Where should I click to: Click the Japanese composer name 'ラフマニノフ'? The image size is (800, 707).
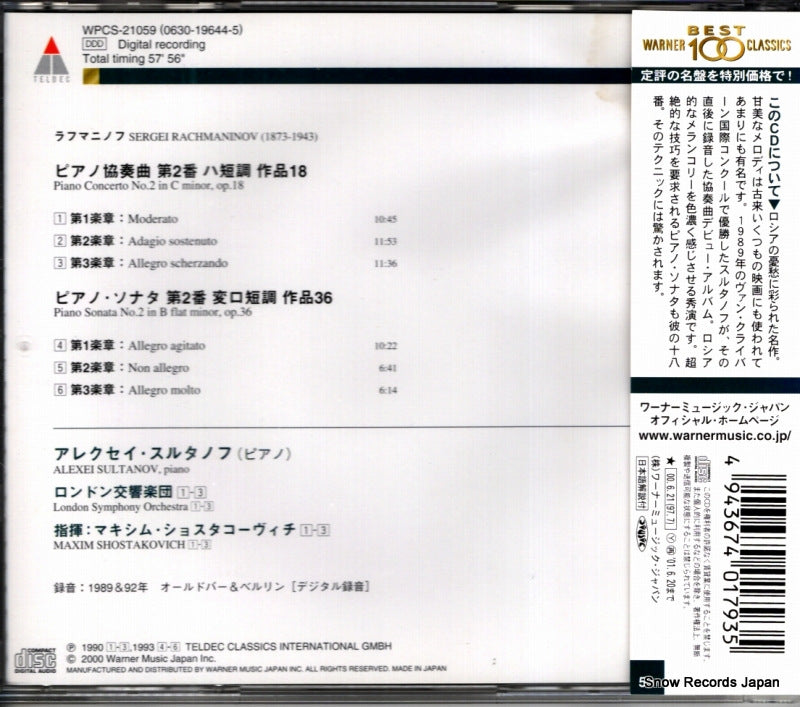90,137
